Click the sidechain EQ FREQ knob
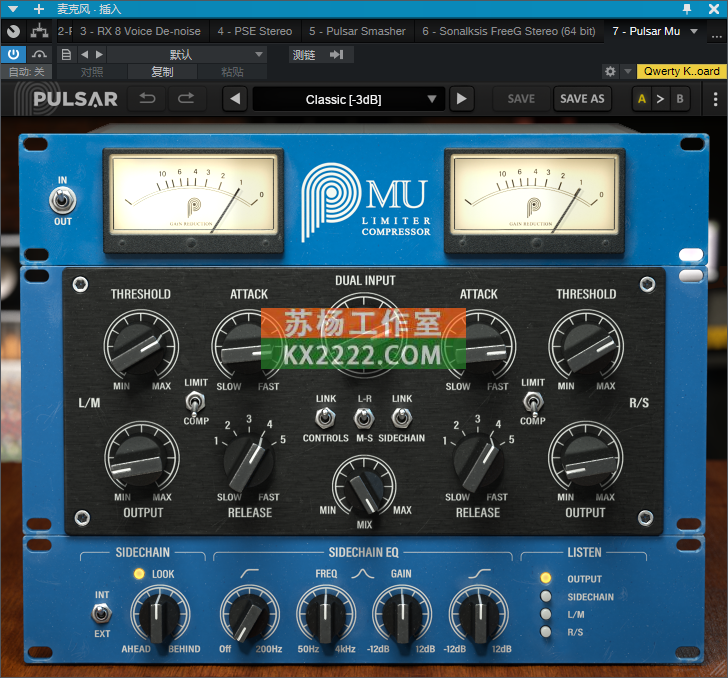This screenshot has height=678, width=728. pos(326,614)
